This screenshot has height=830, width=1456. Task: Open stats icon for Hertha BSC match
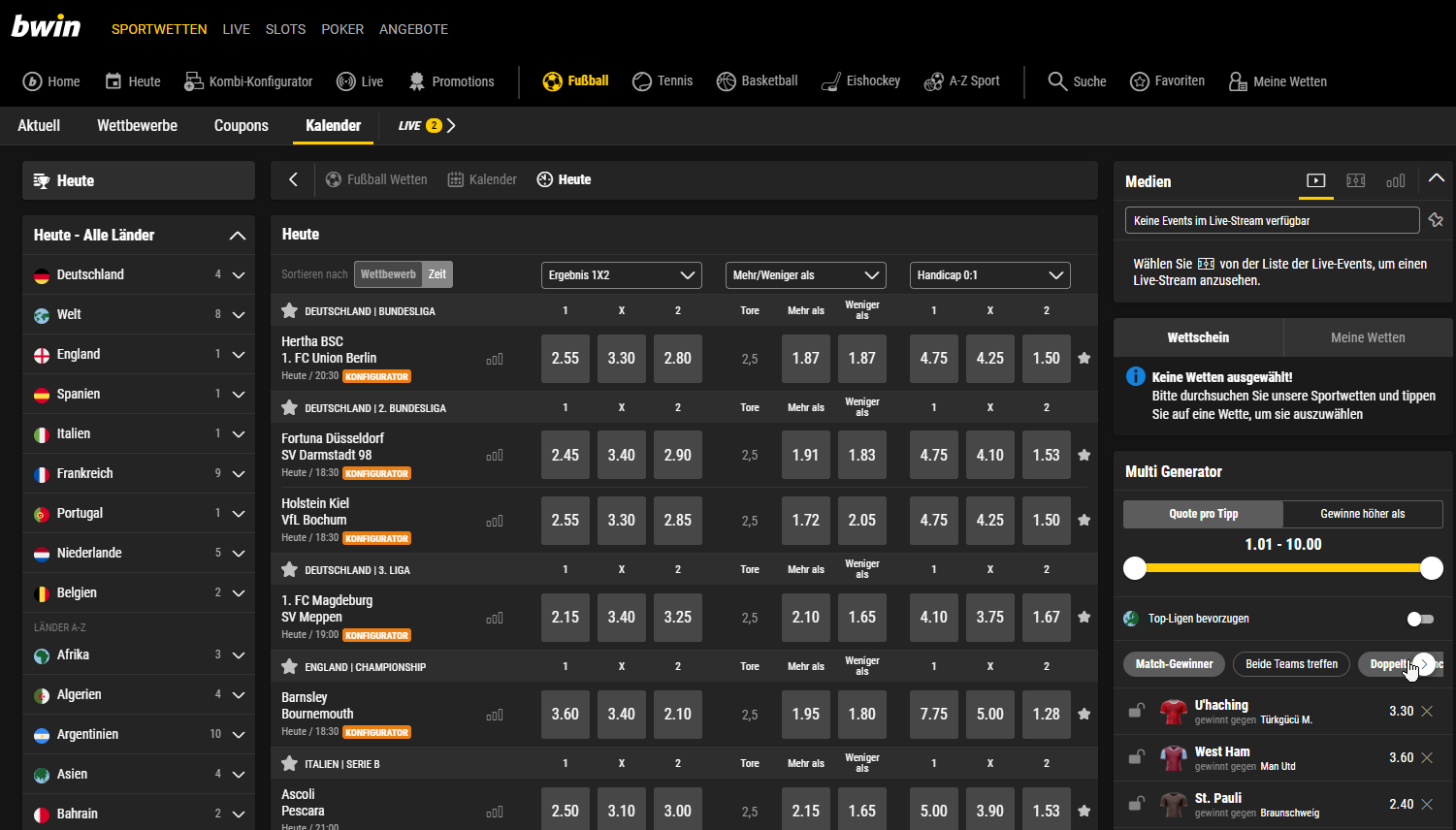pos(495,359)
